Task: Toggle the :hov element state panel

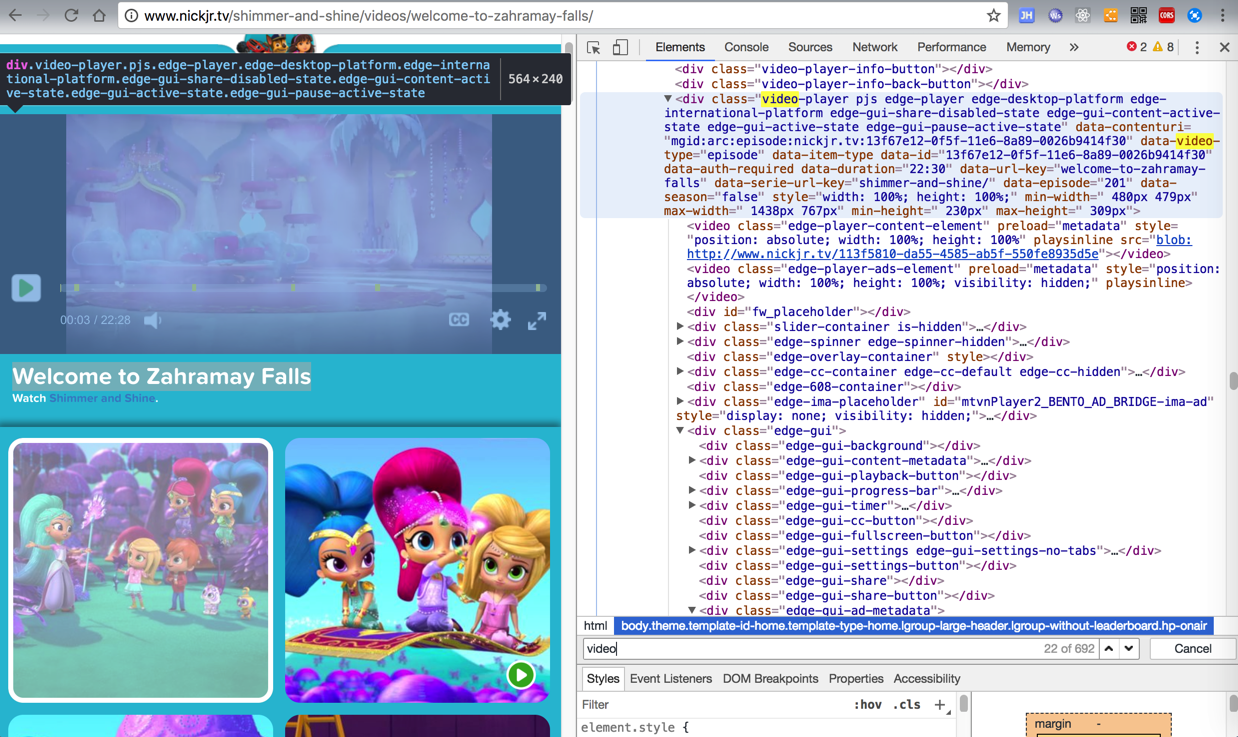Action: coord(867,705)
